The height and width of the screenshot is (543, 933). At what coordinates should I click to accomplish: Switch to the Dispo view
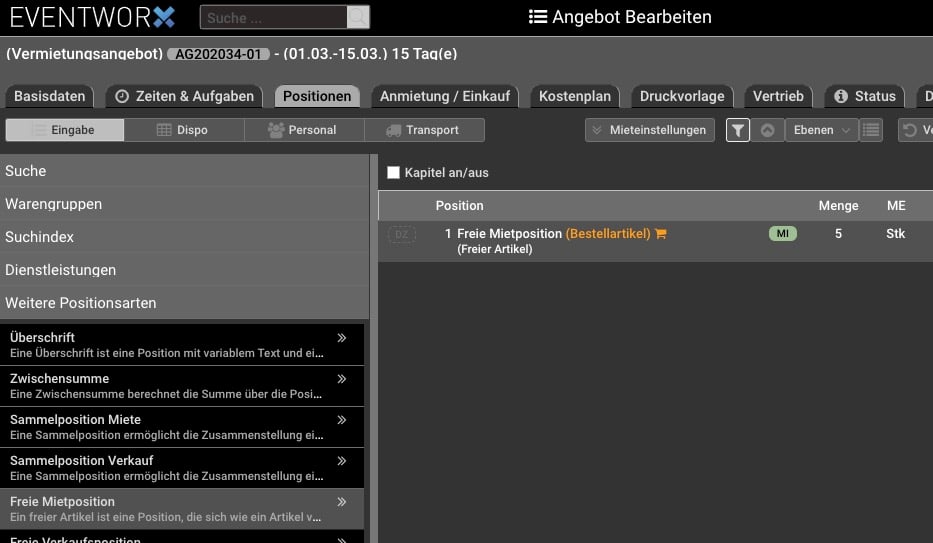click(x=184, y=130)
